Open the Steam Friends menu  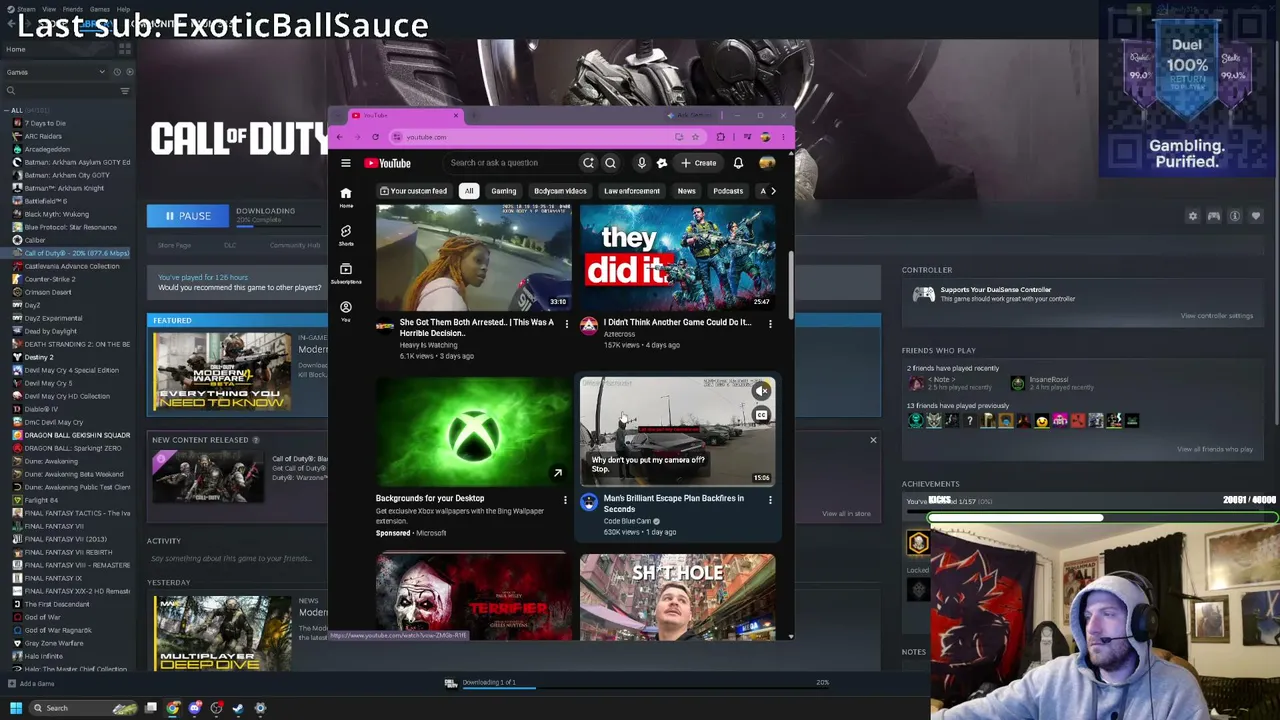tap(72, 9)
